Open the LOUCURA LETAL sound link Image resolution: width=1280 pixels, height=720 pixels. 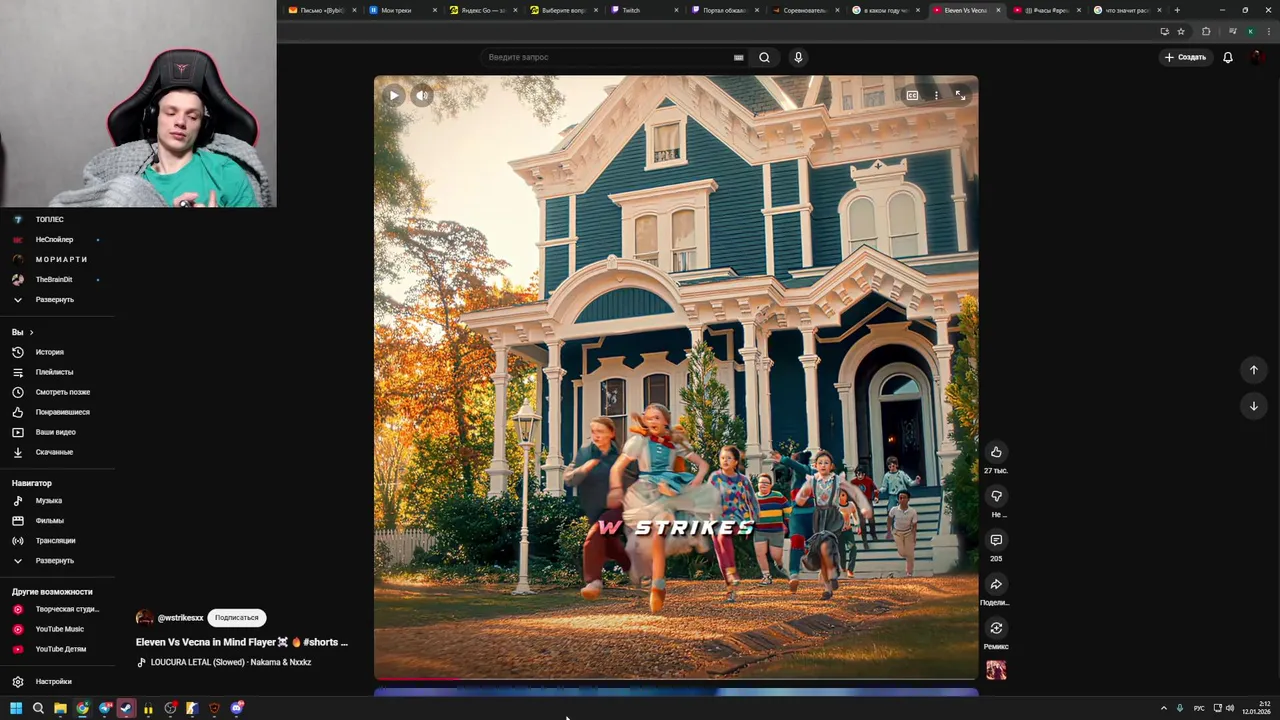[231, 662]
